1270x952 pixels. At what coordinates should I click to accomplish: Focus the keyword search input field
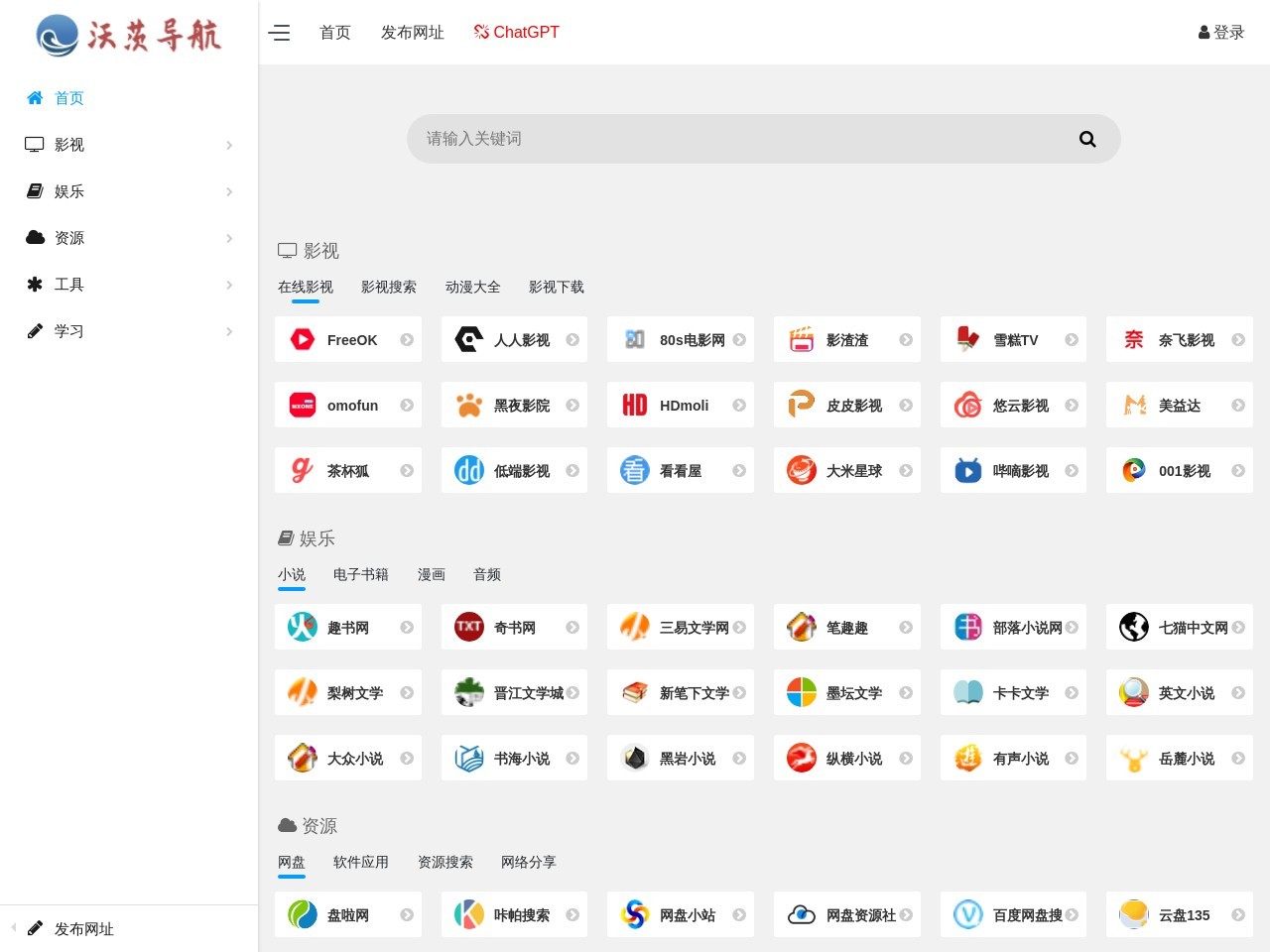pos(734,139)
